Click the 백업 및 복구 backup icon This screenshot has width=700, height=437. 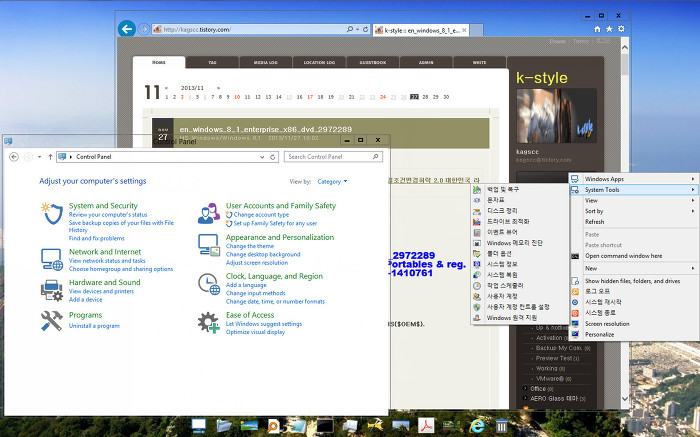[x=477, y=190]
